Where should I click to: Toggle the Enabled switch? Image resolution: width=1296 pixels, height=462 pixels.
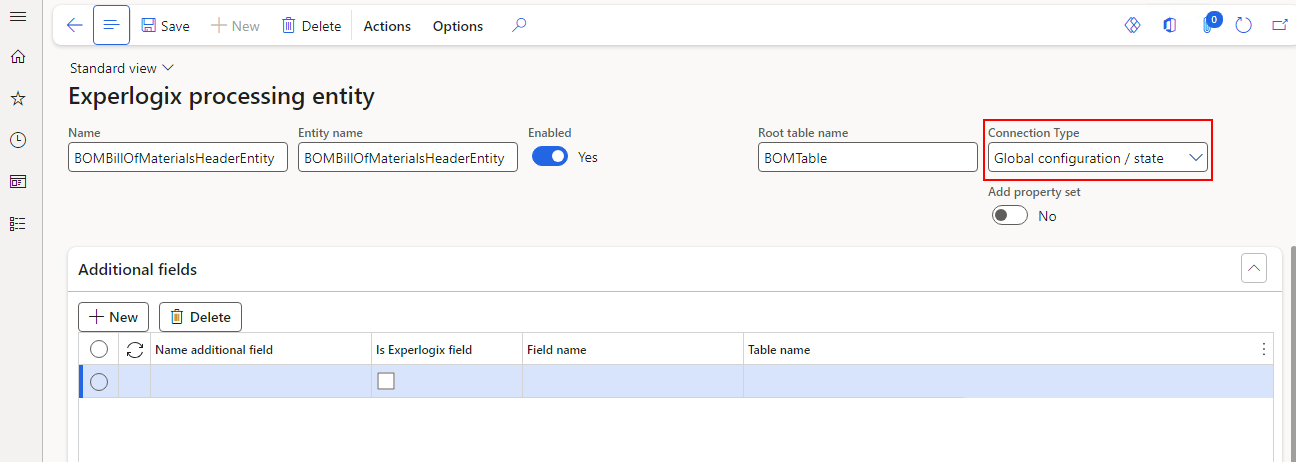[550, 157]
